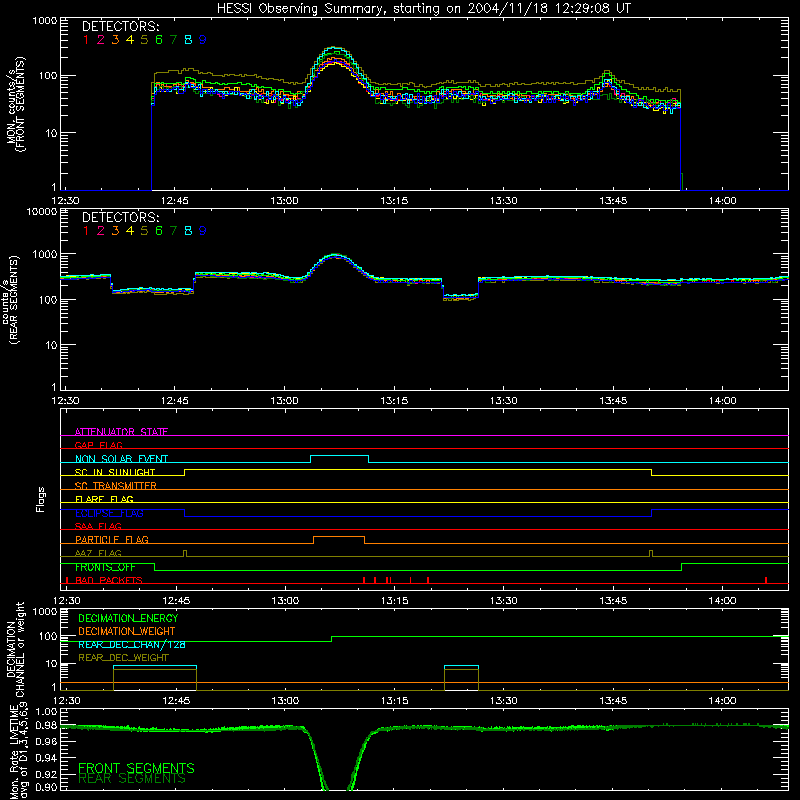The width and height of the screenshot is (800, 800).
Task: Click the raised PARTICLE_FLAG orange pulse
Action: pos(339,537)
